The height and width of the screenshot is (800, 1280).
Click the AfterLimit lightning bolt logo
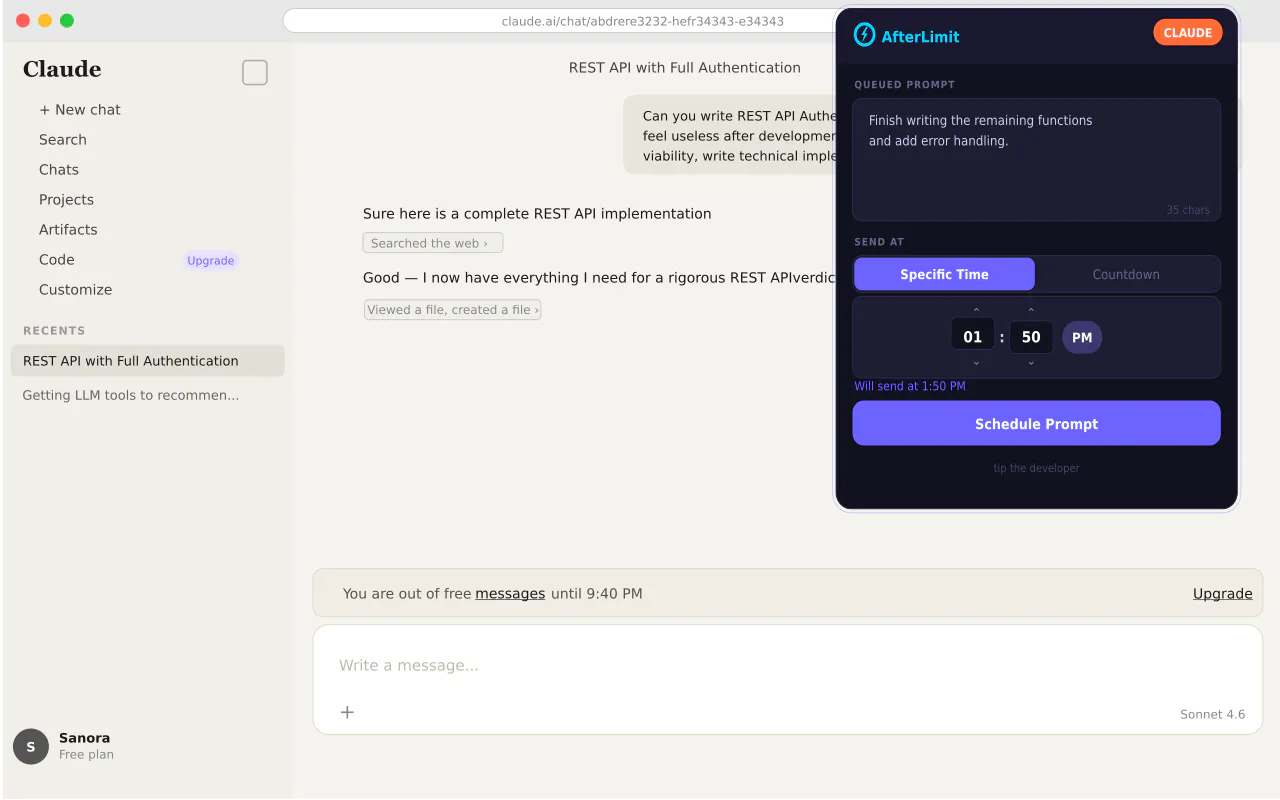(864, 35)
